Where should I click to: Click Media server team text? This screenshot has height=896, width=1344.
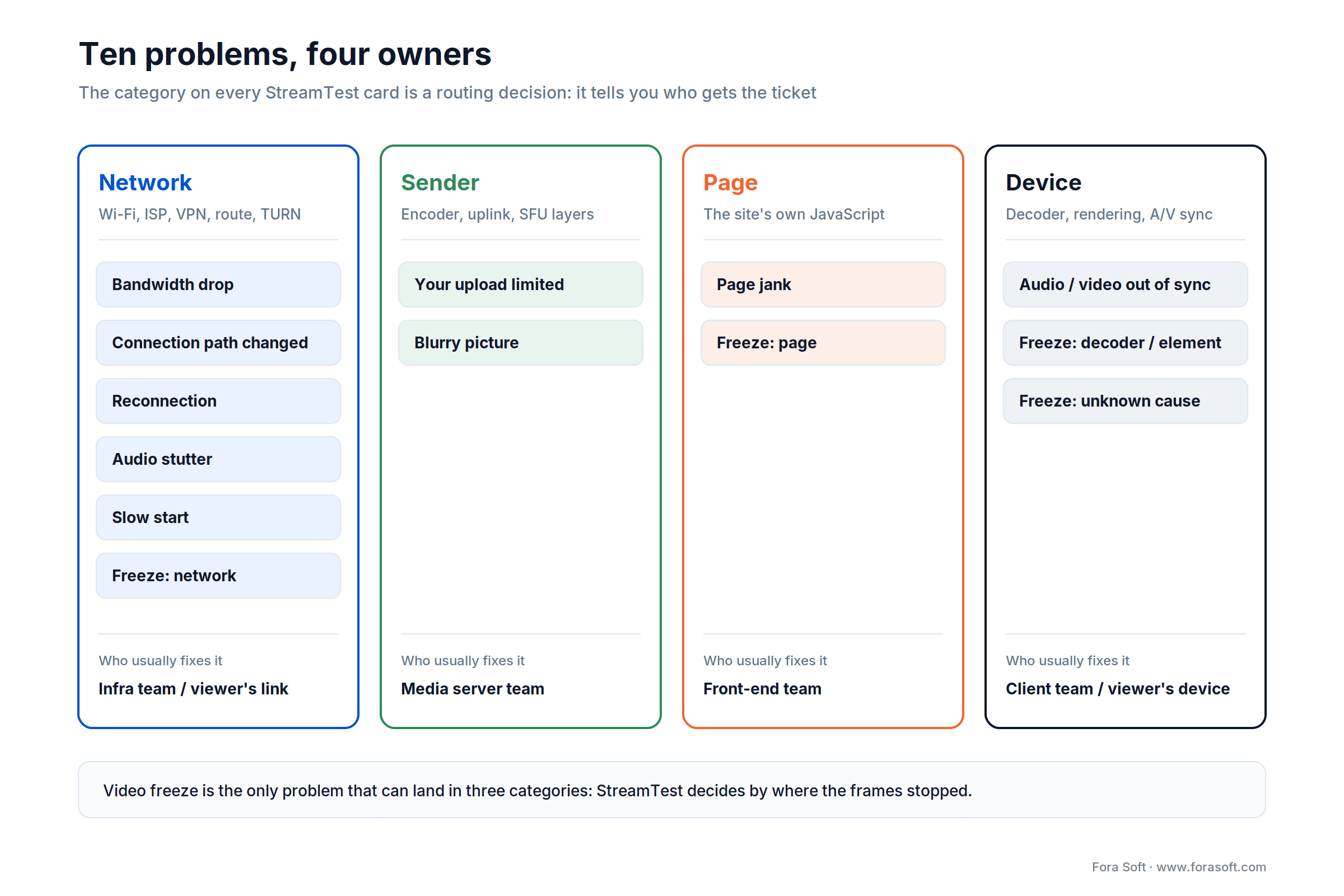tap(473, 689)
